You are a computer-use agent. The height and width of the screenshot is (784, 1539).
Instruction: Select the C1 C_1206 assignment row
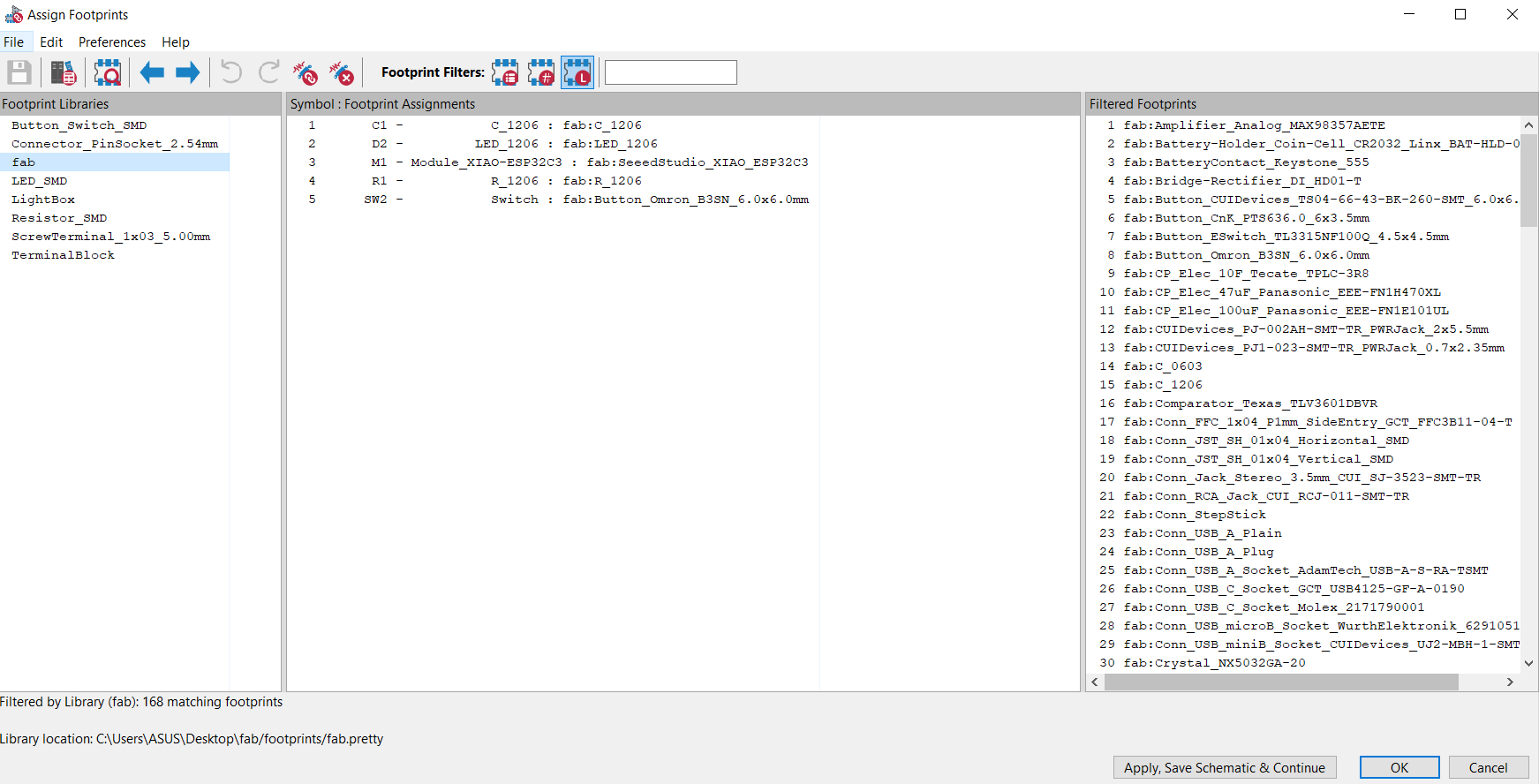[554, 125]
